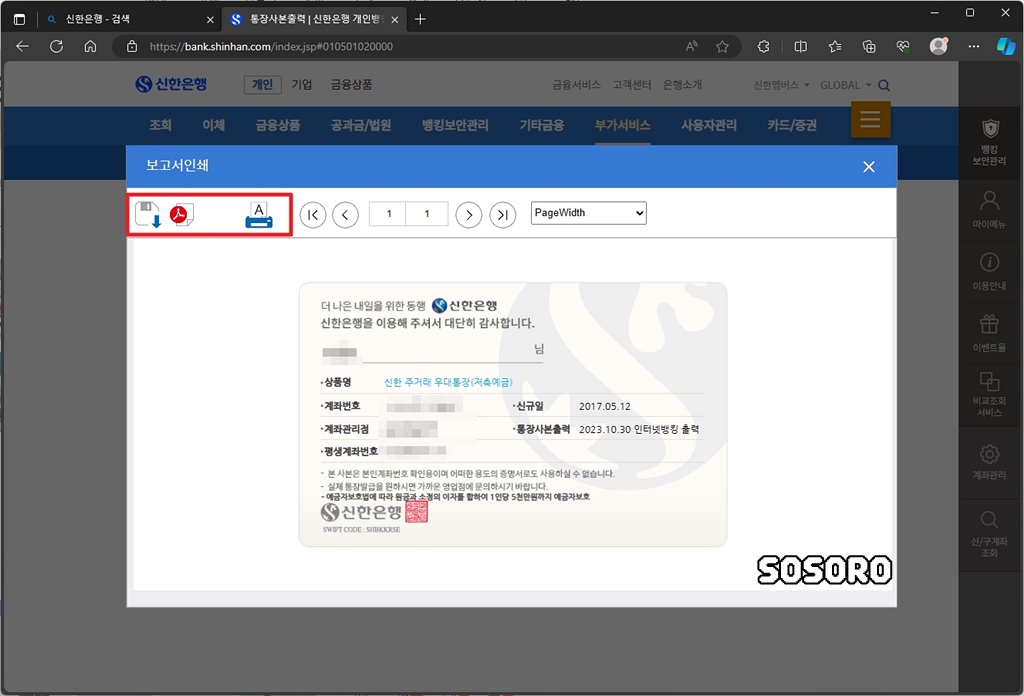
Task: Expand the GLOBAL dropdown
Action: (845, 85)
